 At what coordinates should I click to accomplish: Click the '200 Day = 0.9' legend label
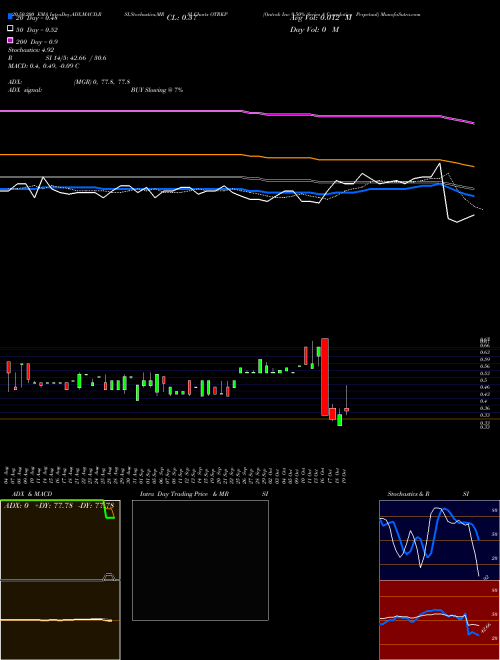(37, 42)
